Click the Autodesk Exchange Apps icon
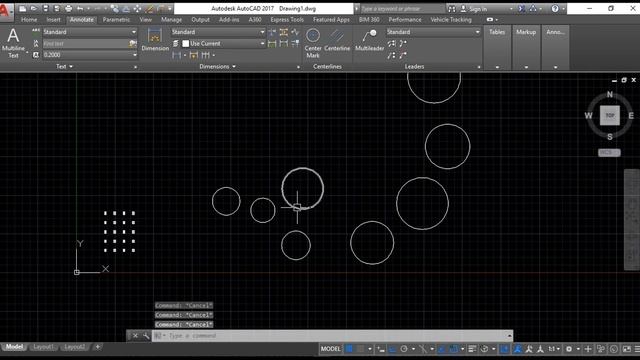Image resolution: width=640 pixels, height=360 pixels. [521, 8]
